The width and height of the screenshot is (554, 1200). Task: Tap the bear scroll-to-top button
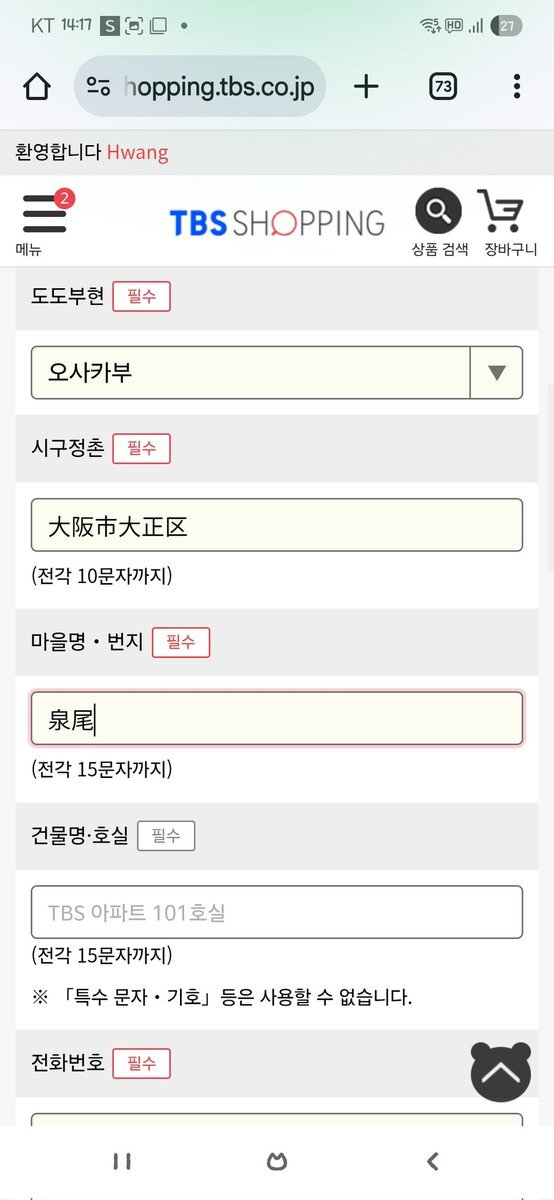point(501,1072)
